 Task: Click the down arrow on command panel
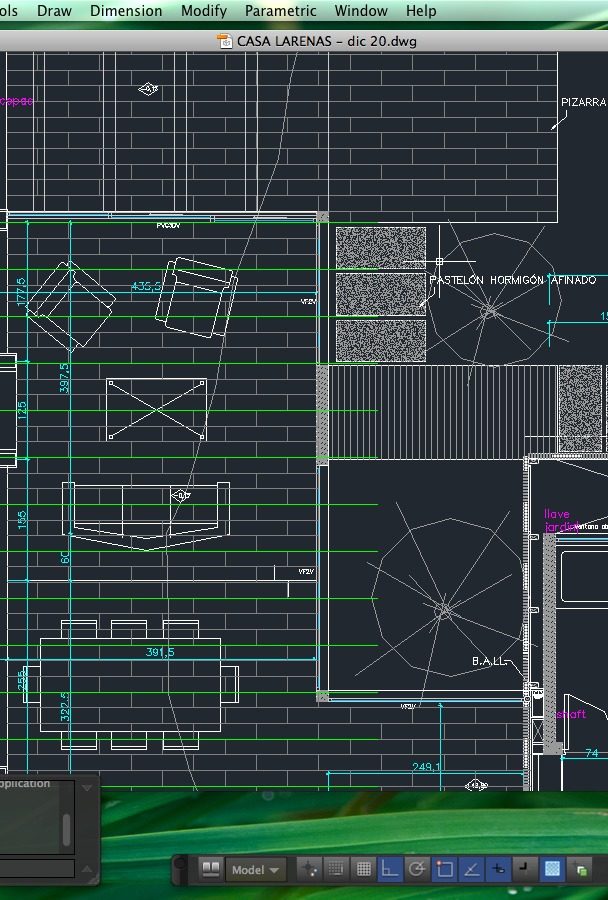(87, 788)
